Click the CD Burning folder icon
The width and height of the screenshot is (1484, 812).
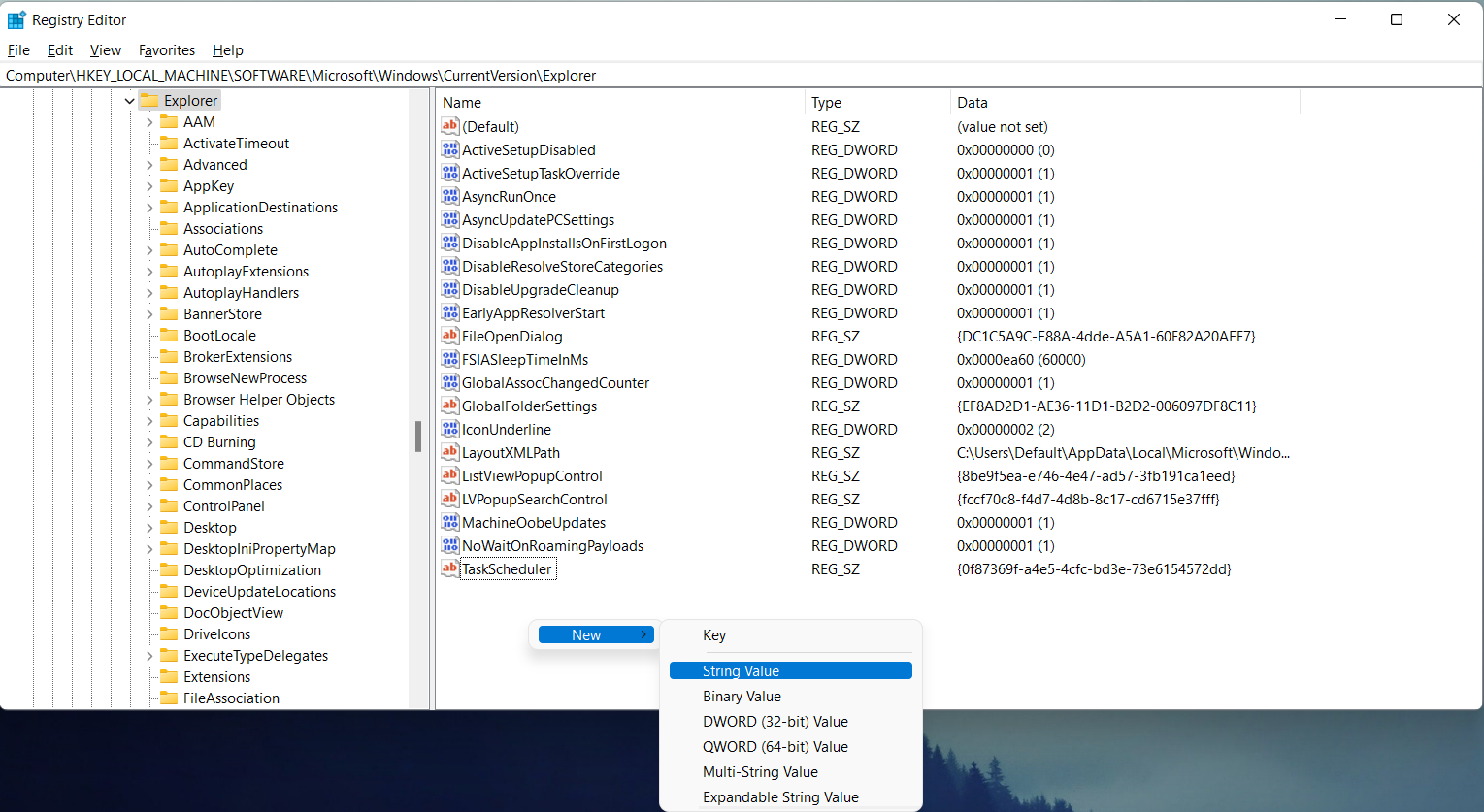(x=170, y=441)
